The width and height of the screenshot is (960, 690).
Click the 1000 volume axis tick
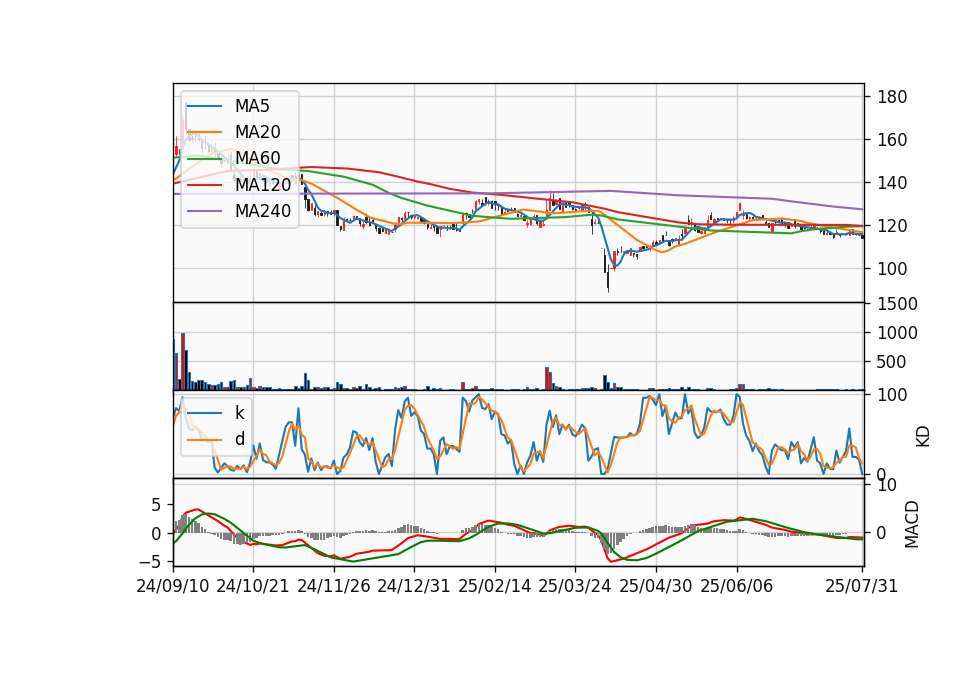pyautogui.click(x=898, y=333)
